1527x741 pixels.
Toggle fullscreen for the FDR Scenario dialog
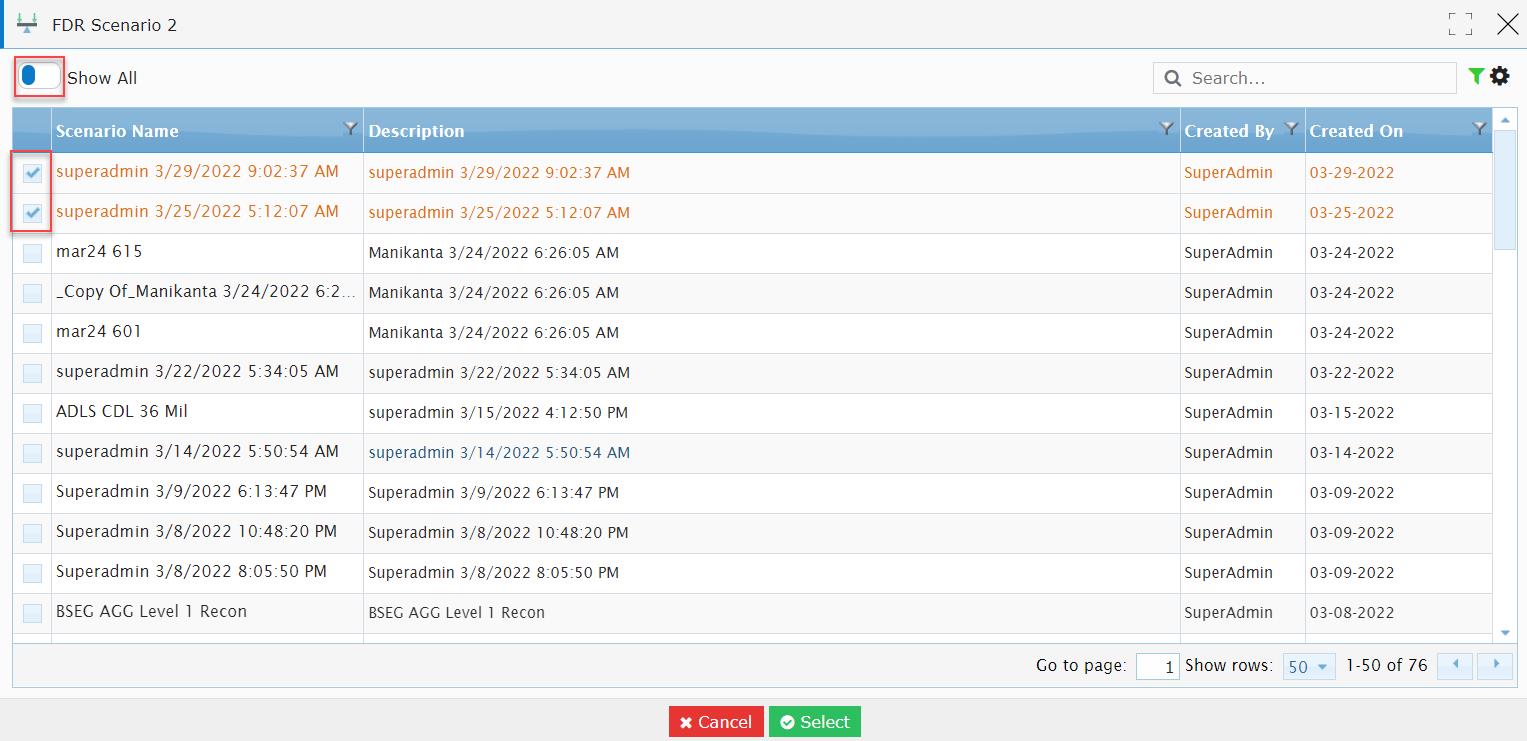(x=1460, y=25)
